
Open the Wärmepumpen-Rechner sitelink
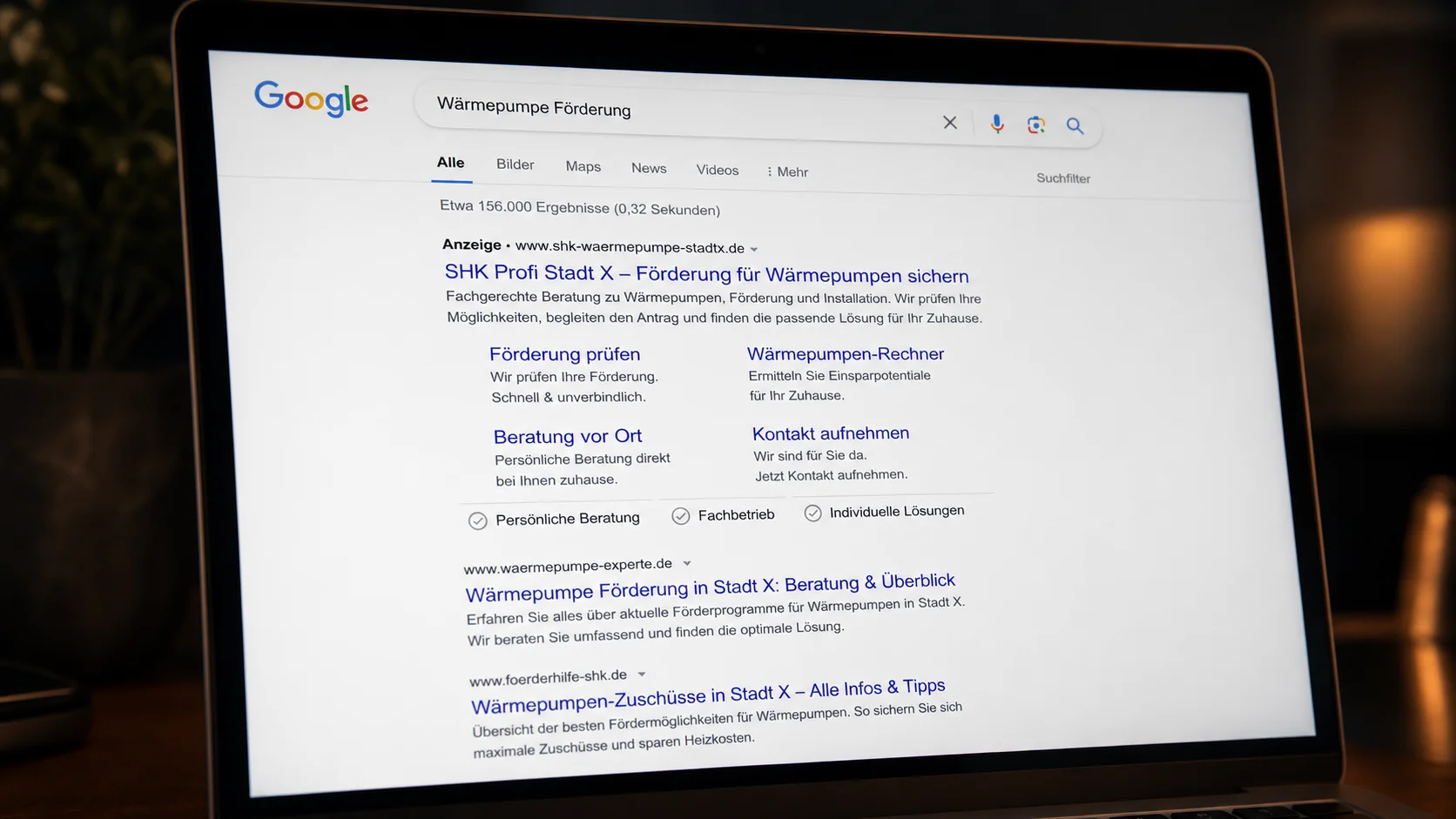pyautogui.click(x=846, y=353)
